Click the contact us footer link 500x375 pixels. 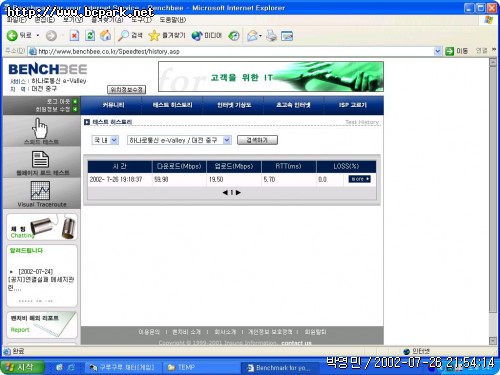coord(296,343)
